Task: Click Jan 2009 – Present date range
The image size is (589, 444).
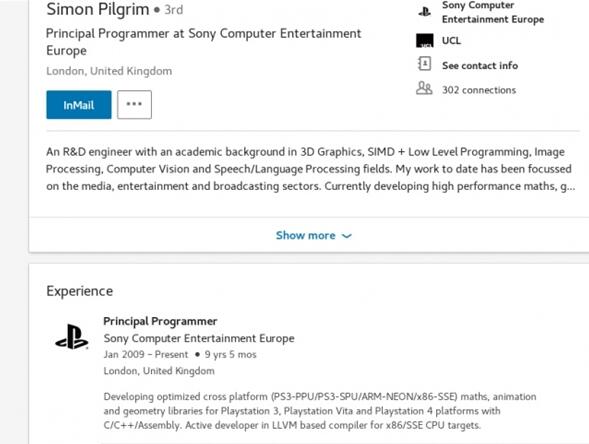Action: 146,355
